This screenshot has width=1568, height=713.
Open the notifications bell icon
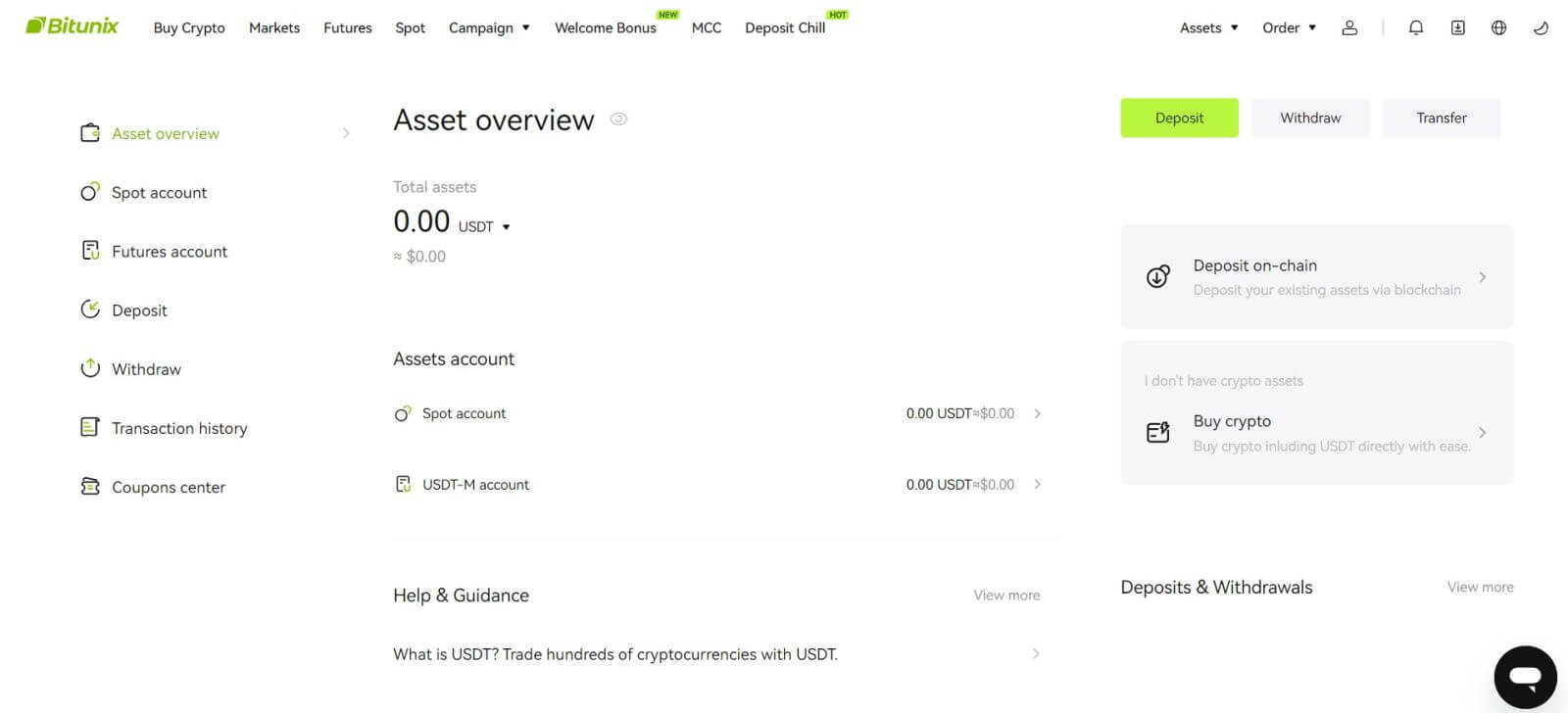[x=1415, y=27]
